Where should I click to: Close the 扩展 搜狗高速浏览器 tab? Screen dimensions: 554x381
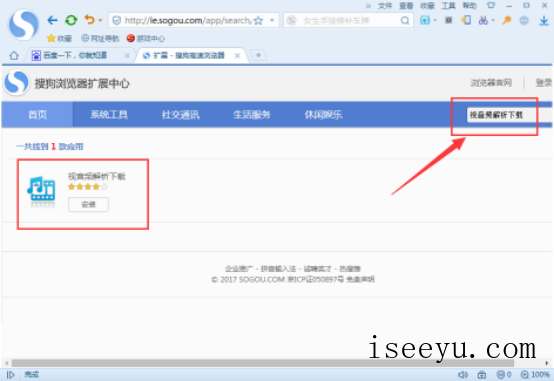click(237, 55)
